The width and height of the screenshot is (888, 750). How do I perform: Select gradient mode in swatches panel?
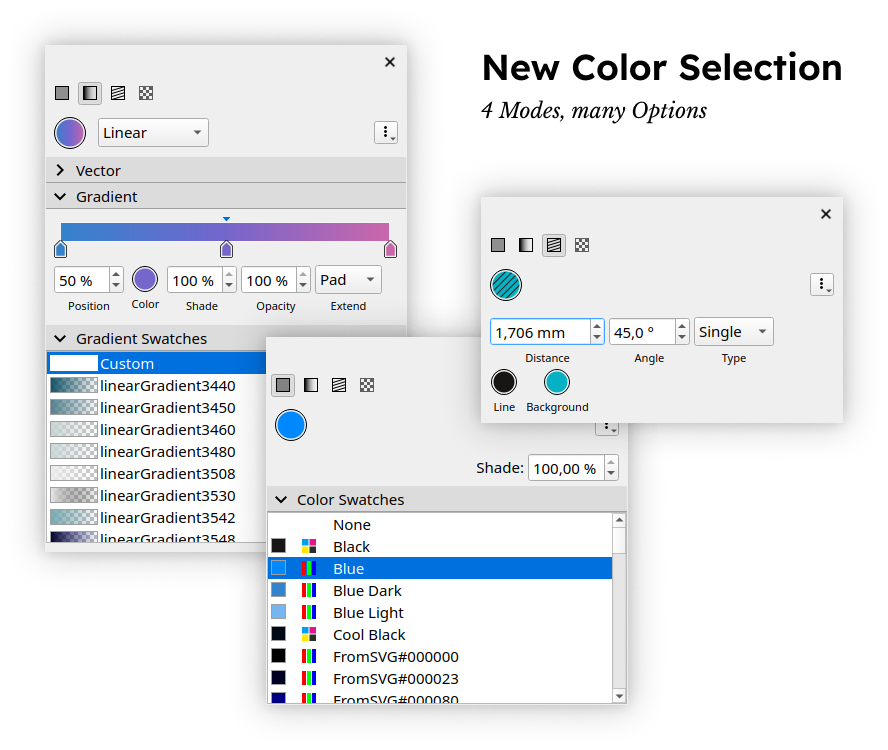(311, 385)
